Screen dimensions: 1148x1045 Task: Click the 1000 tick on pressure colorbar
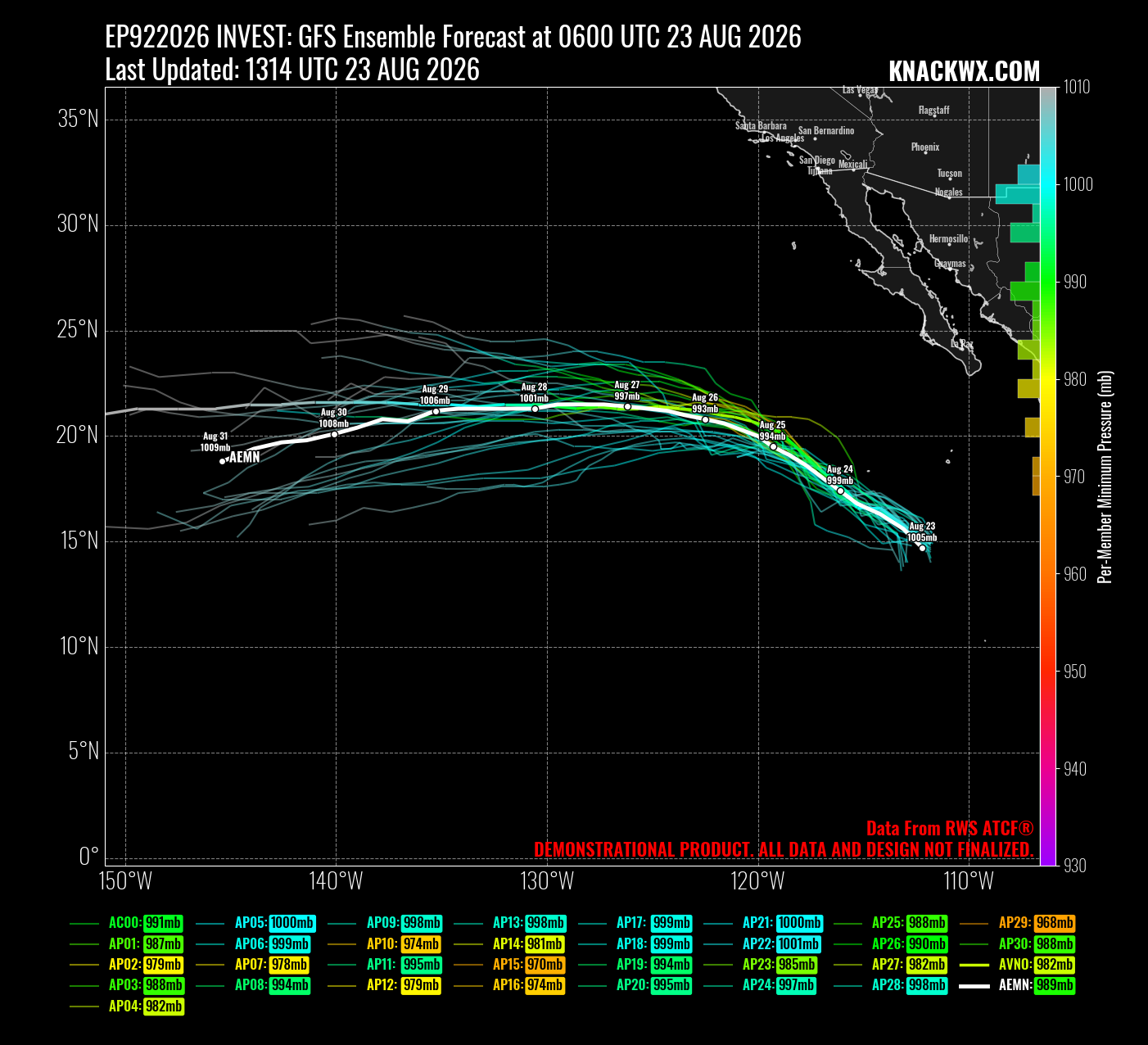(x=1078, y=184)
